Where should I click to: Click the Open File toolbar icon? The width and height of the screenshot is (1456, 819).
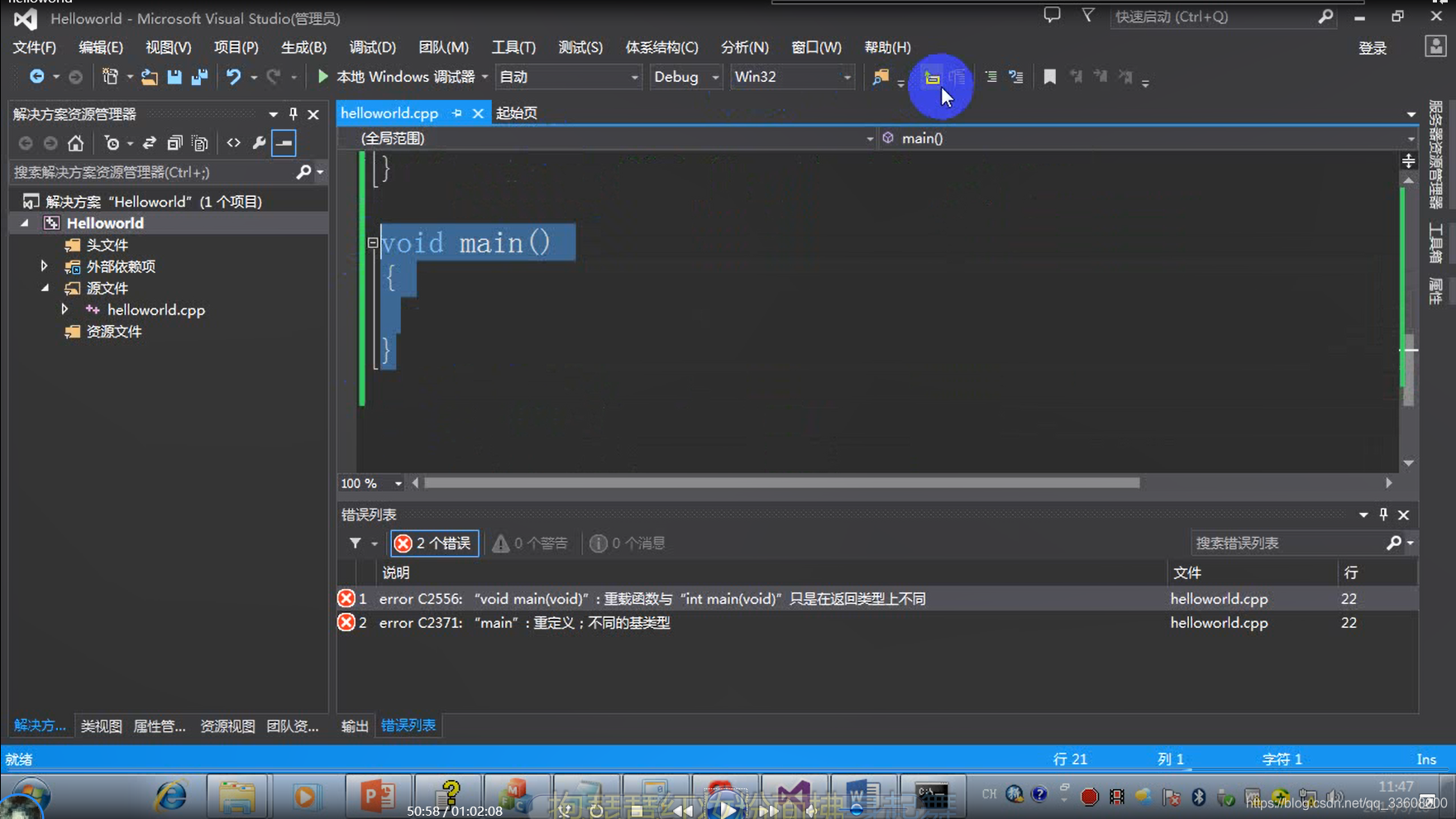[149, 77]
